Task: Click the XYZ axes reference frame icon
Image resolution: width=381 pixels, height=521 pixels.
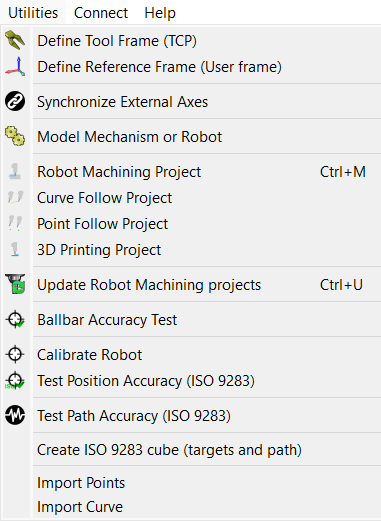Action: pos(15,66)
